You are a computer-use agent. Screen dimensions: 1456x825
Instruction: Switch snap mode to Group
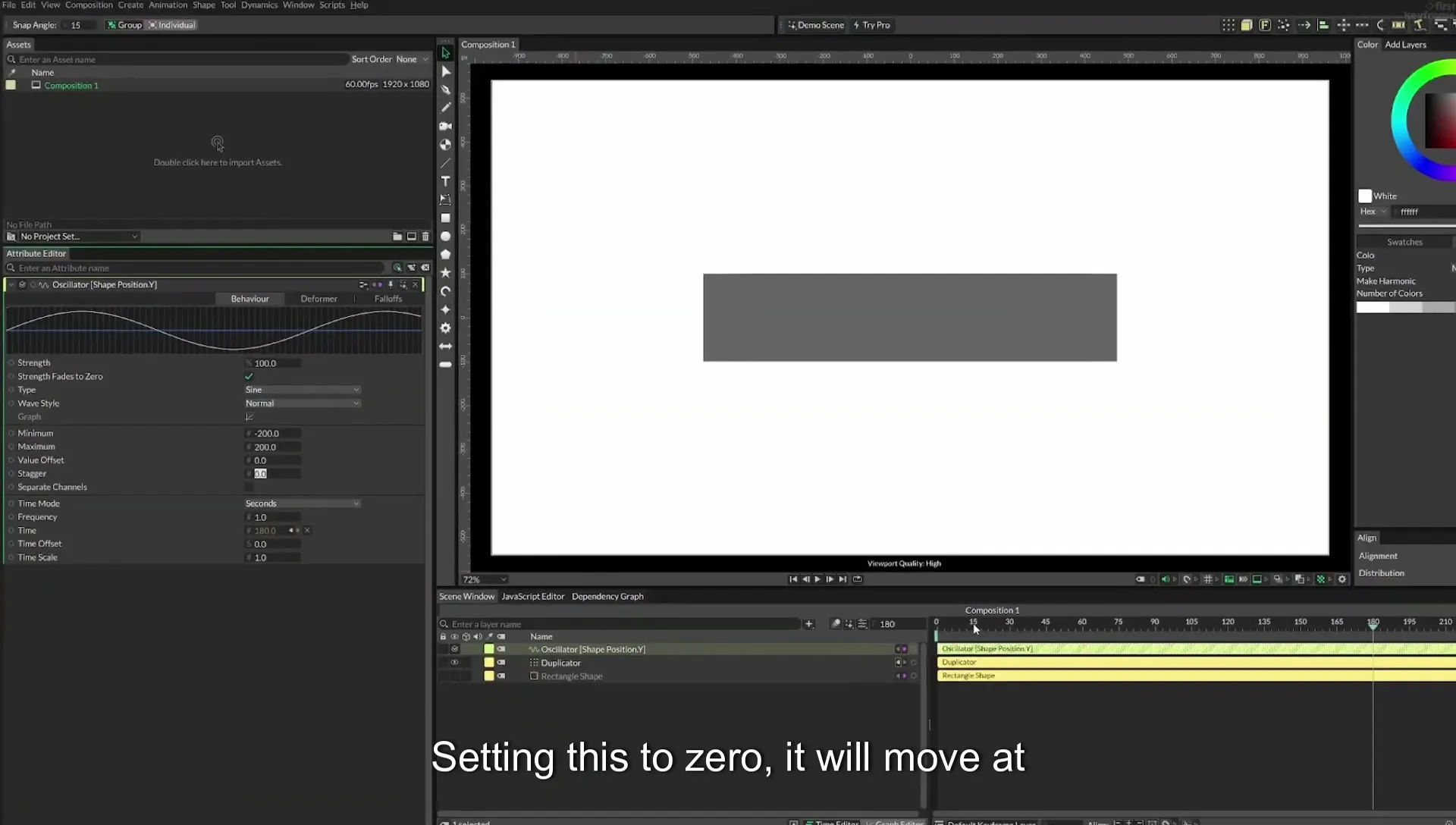pyautogui.click(x=124, y=25)
